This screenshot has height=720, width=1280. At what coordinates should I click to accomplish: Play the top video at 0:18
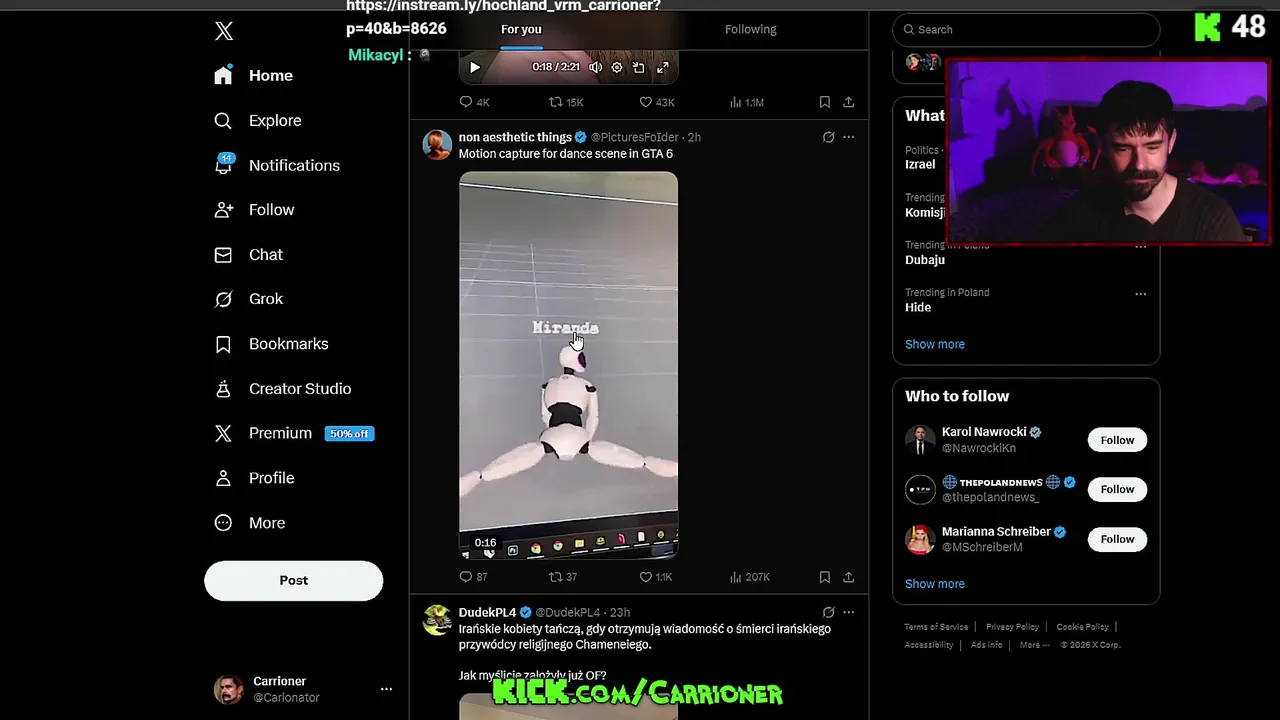click(475, 68)
